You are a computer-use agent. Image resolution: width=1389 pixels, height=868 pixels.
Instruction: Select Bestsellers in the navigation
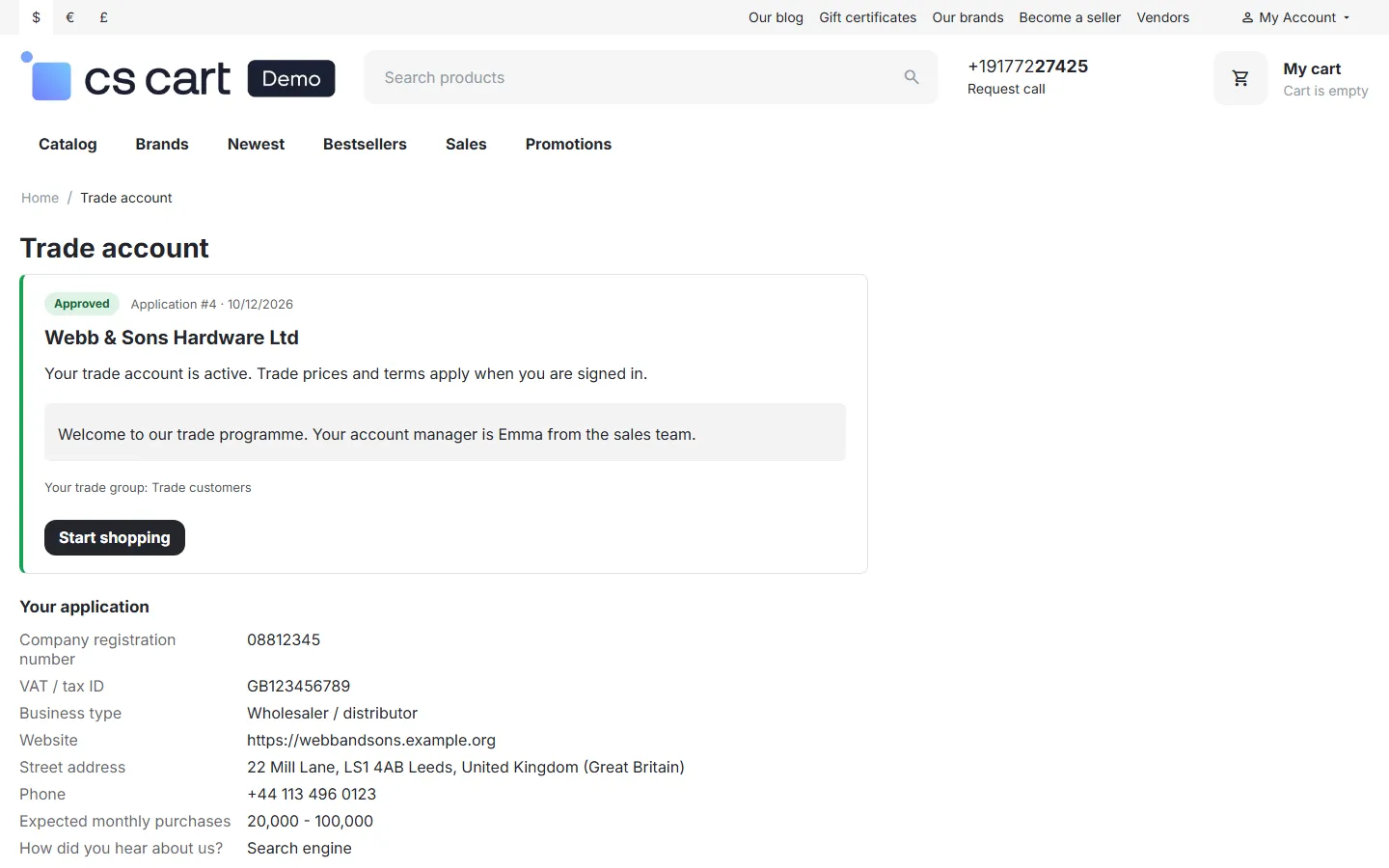click(x=365, y=144)
